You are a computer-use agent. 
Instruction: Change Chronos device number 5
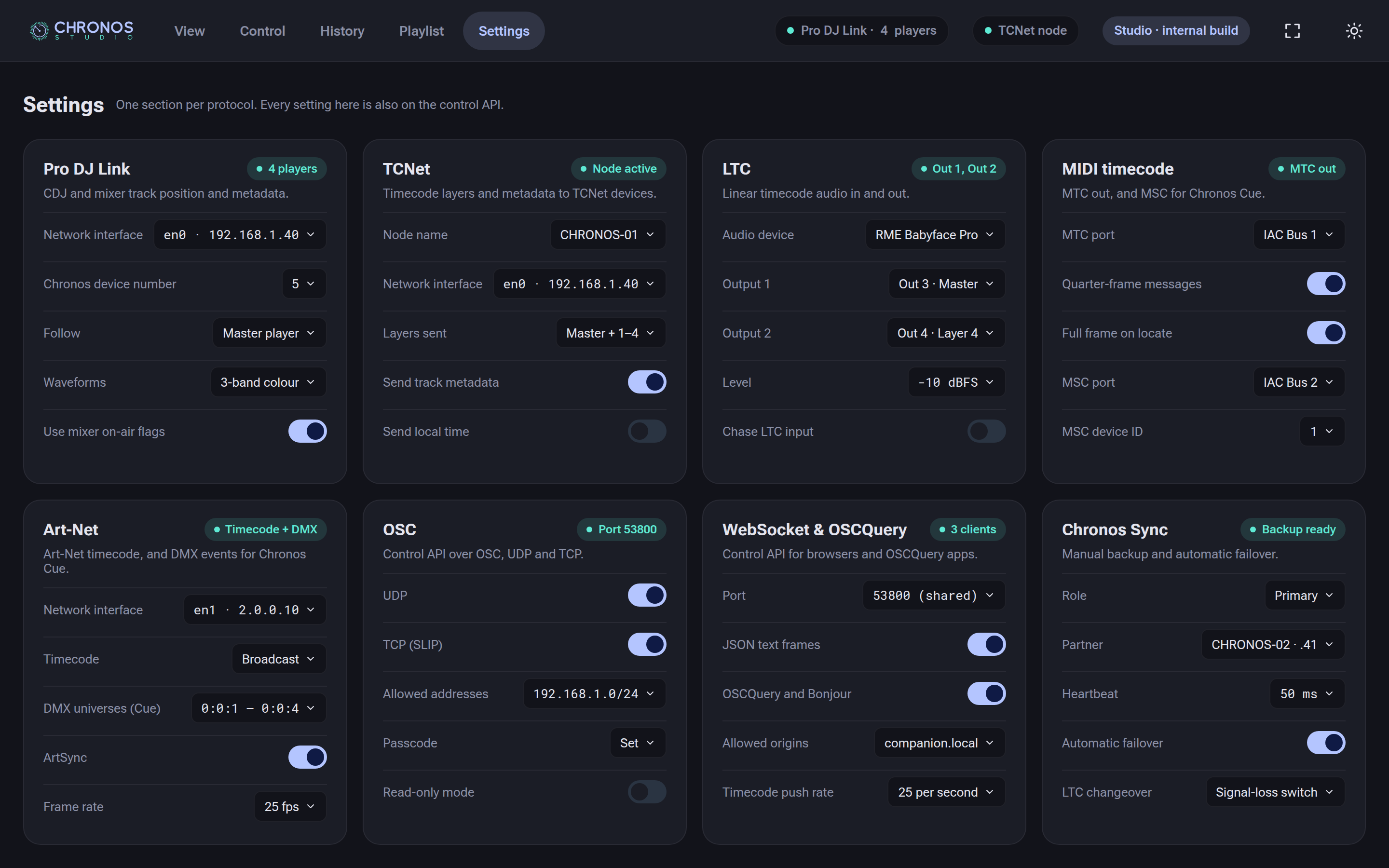coord(304,284)
